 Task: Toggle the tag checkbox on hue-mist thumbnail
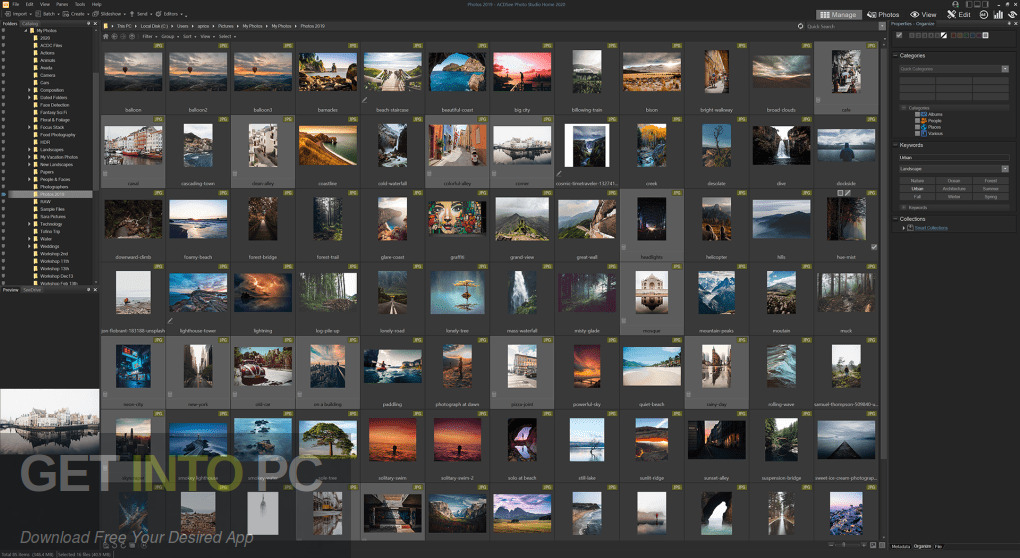tap(874, 246)
